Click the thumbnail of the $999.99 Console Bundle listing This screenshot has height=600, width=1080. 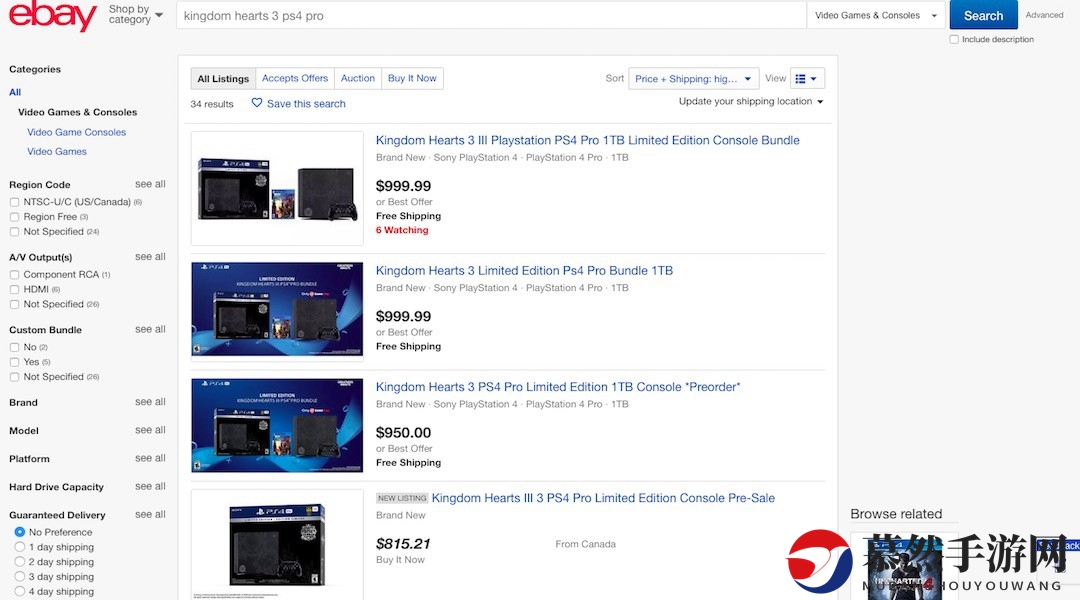click(x=277, y=188)
